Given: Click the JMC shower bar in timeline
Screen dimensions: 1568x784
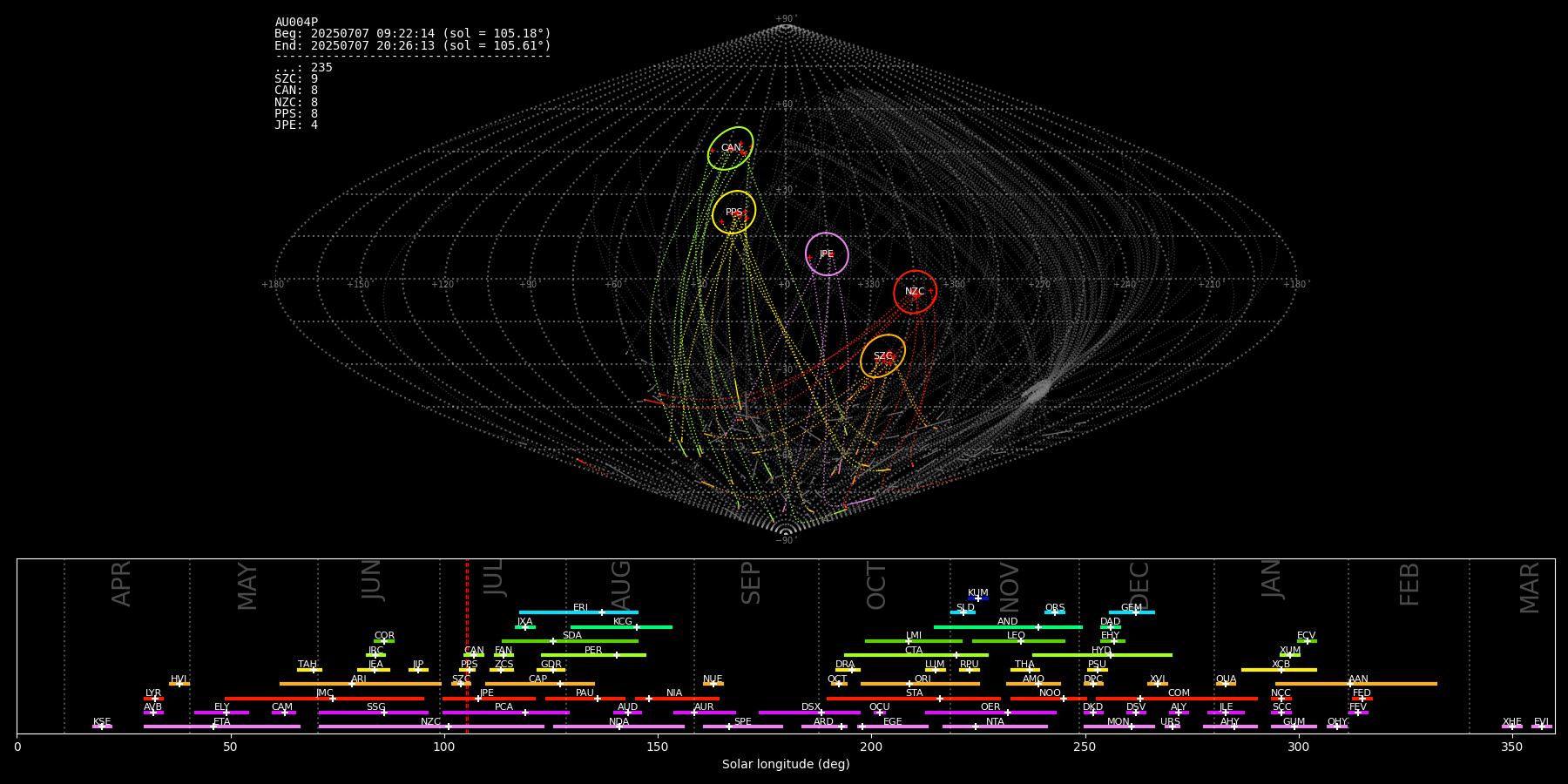Looking at the screenshot, I should (x=324, y=698).
